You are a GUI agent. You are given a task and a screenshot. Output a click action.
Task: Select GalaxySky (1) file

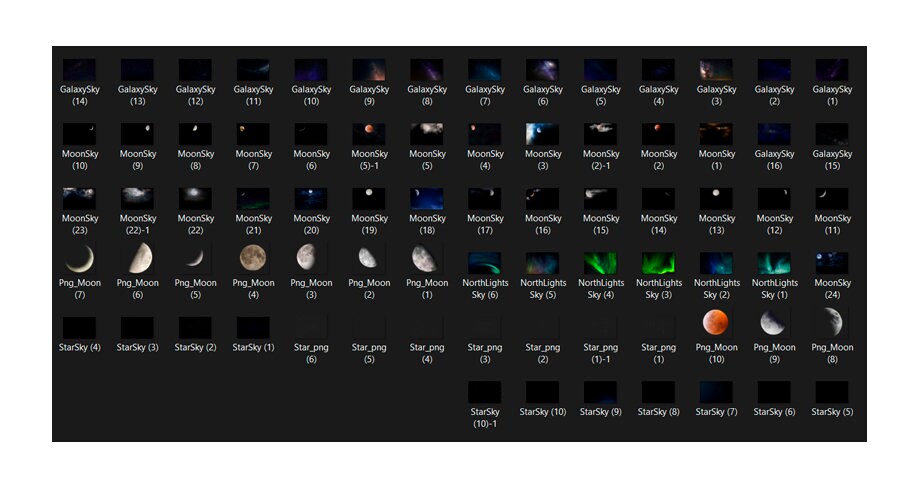pyautogui.click(x=832, y=70)
